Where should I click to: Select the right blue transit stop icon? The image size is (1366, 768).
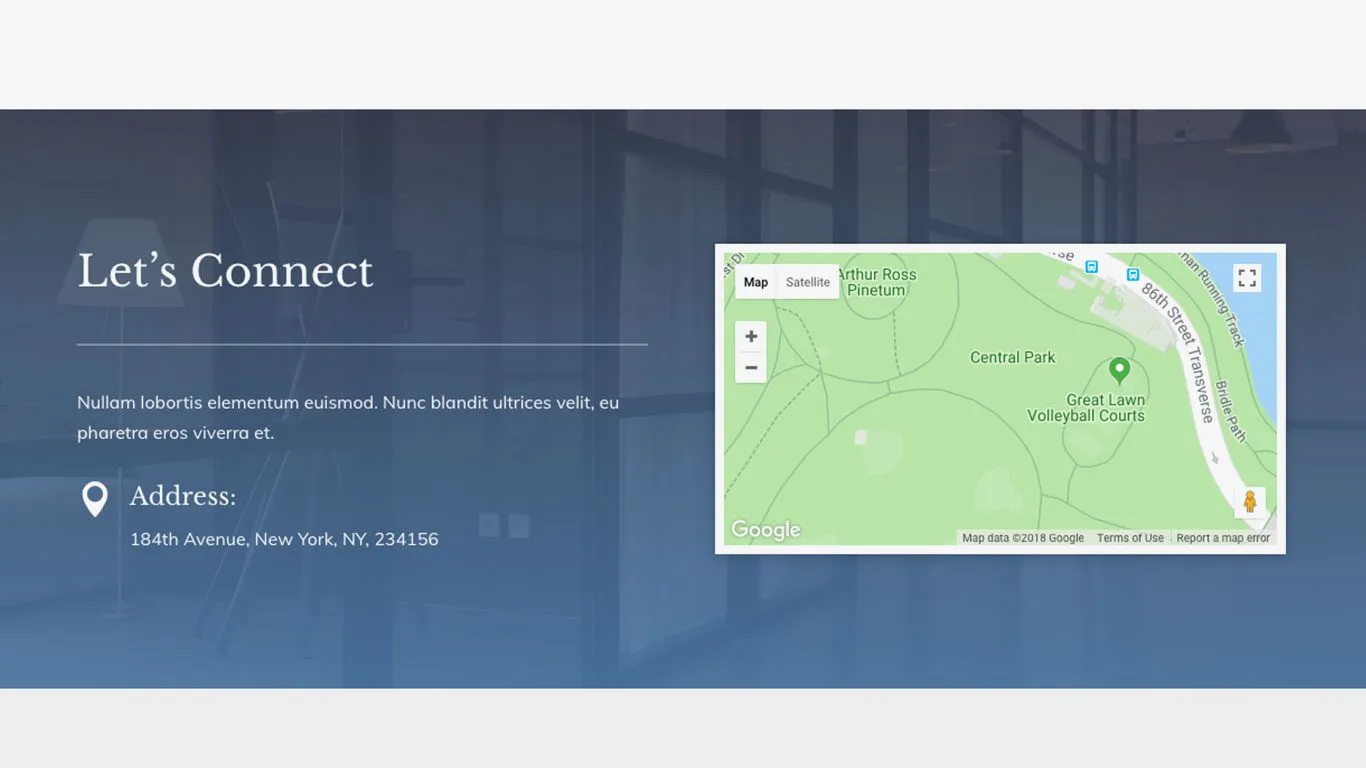click(x=1133, y=274)
